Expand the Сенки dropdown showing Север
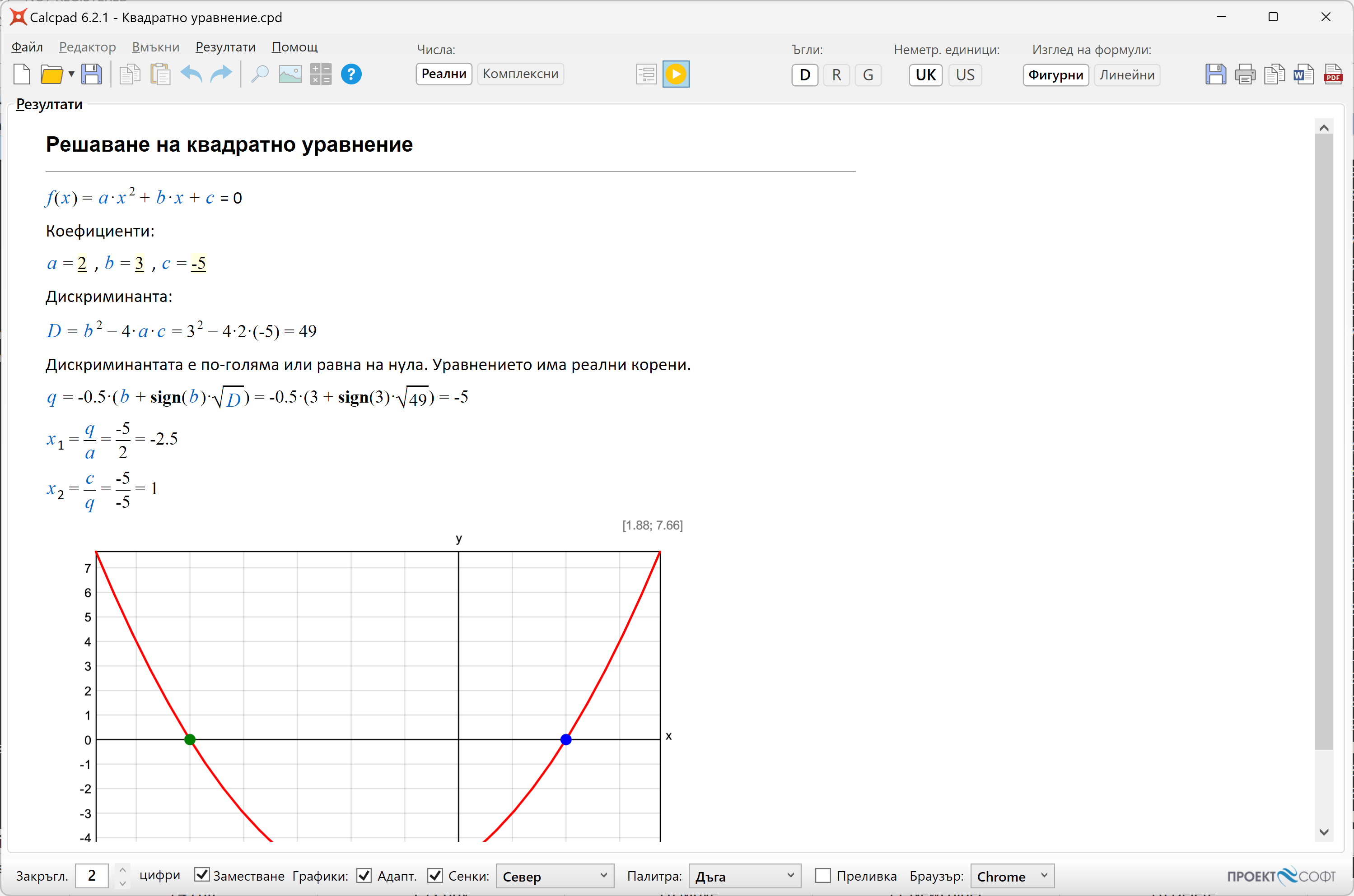 (x=554, y=876)
